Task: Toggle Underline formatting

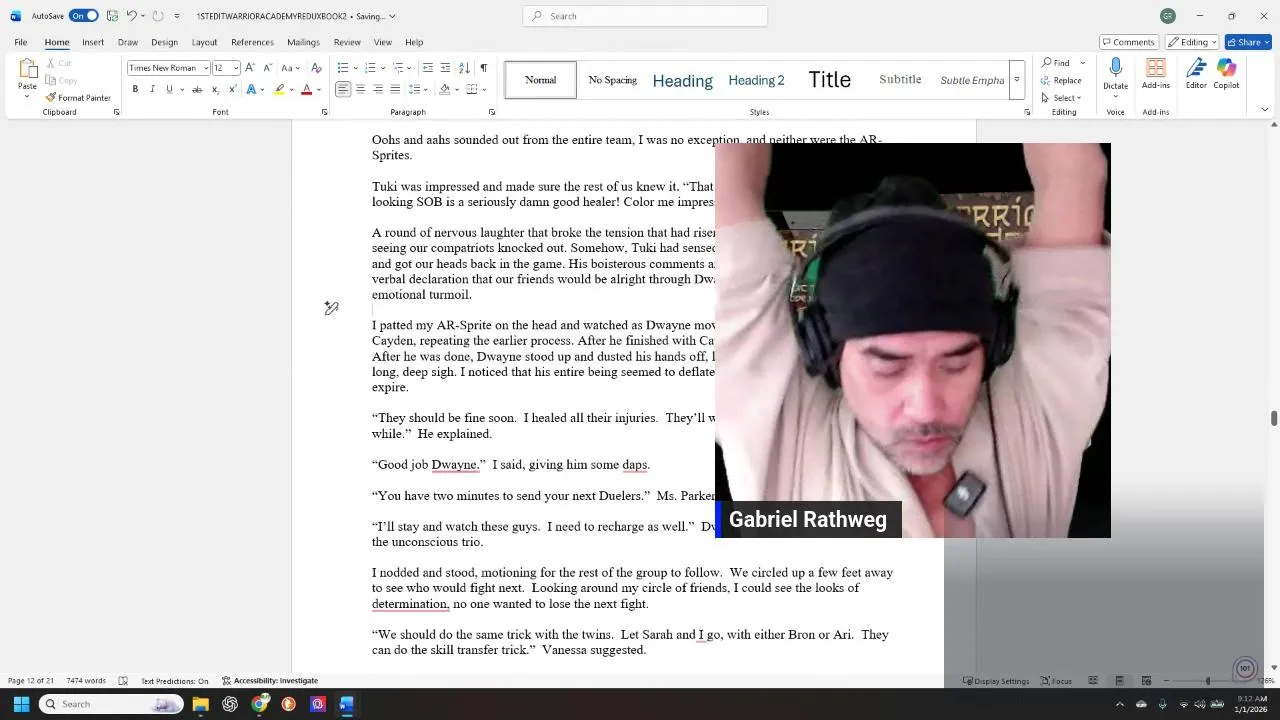Action: click(x=169, y=89)
